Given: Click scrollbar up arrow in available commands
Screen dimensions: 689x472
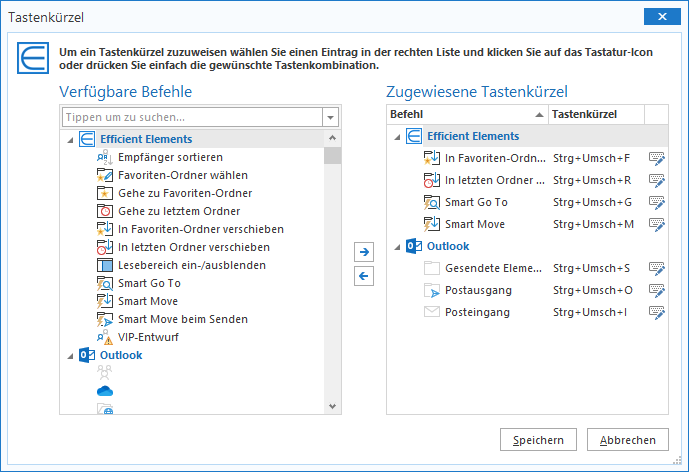Looking at the screenshot, I should click(x=333, y=138).
